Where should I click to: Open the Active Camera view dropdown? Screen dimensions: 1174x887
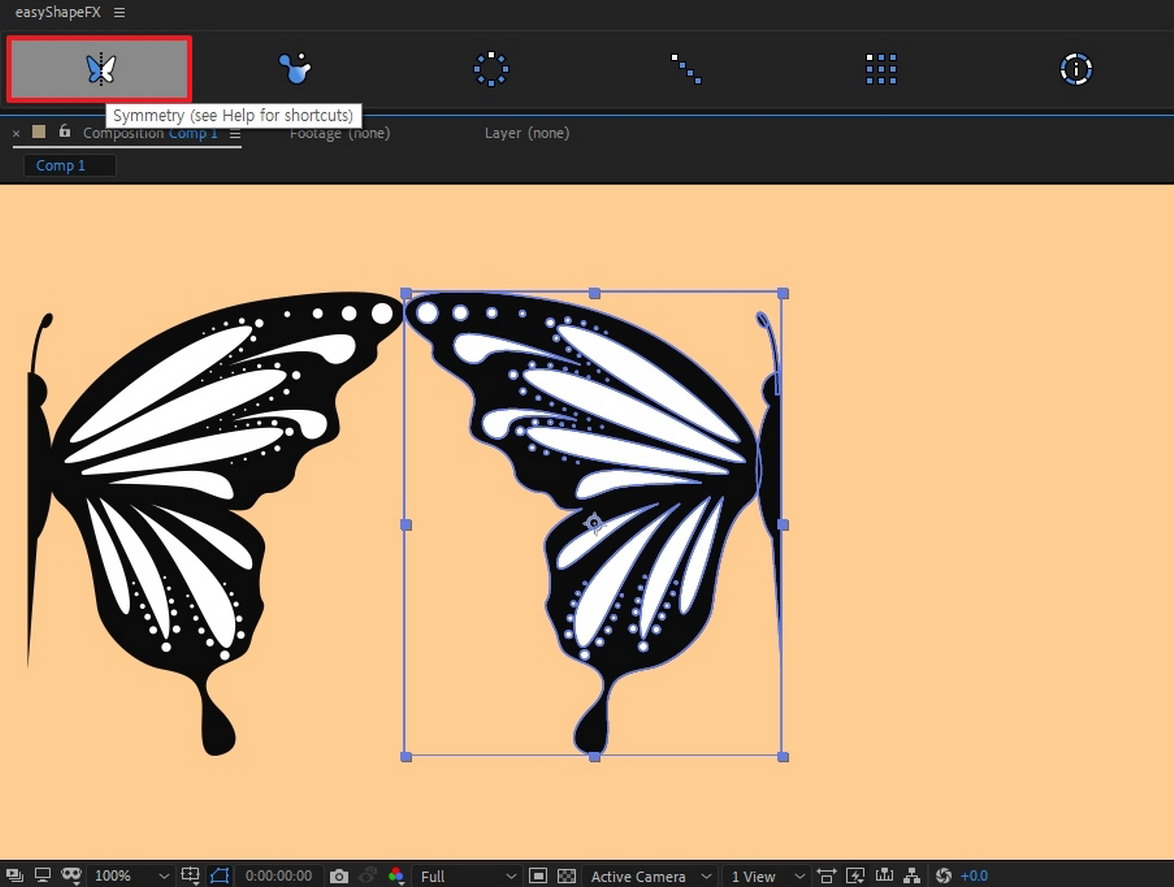tap(650, 876)
